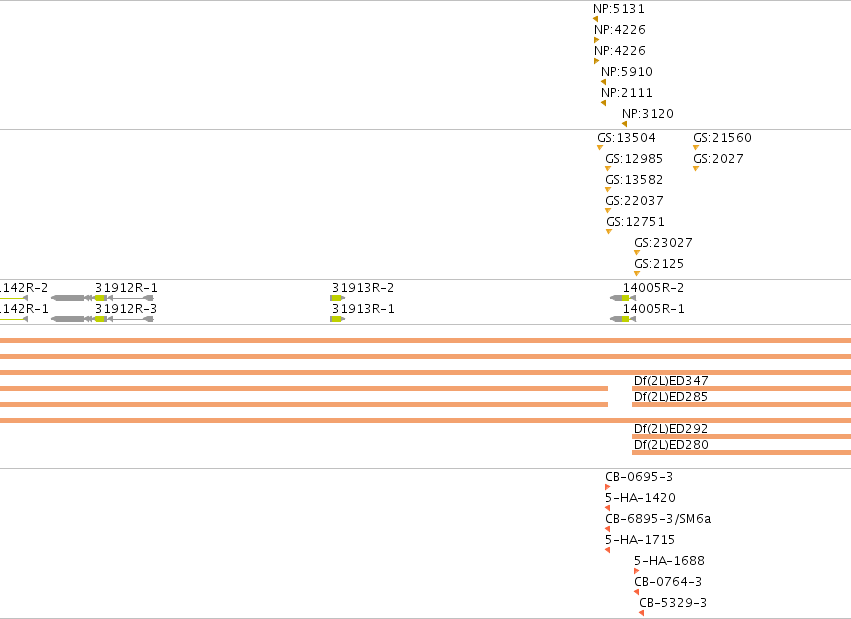Select the NP:5910 insertion label
Viewport: 851px width, 619px height.
627,72
